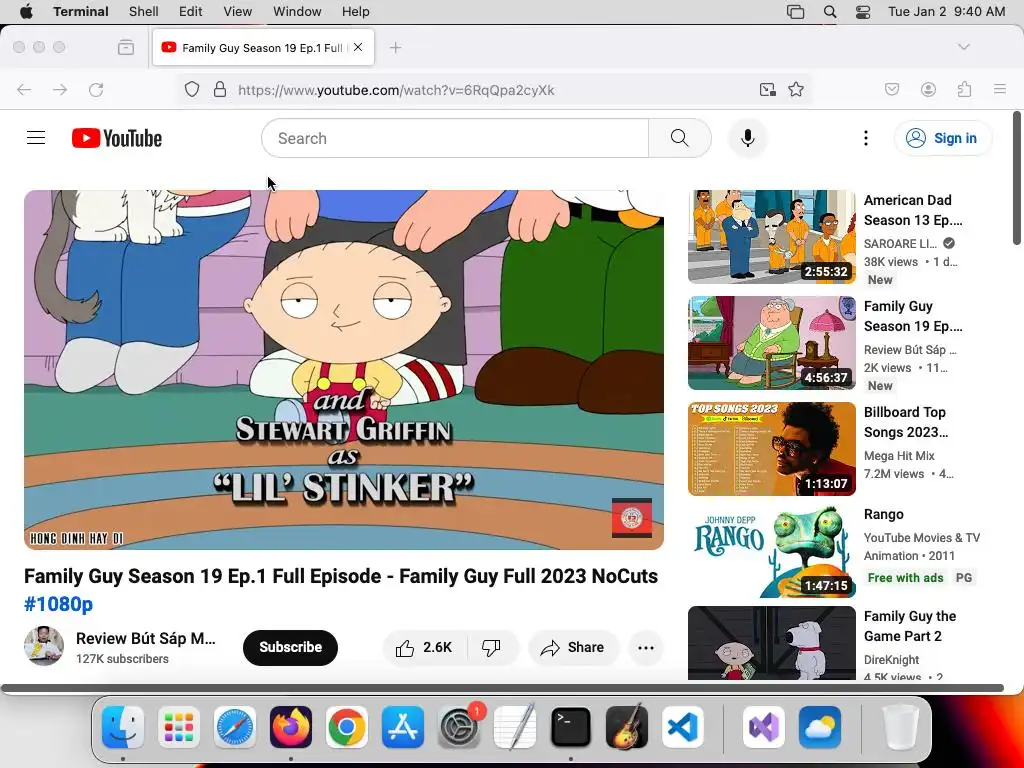Open Firefox View icon beside tabs
Screen dimensions: 1024x768
coord(126,47)
